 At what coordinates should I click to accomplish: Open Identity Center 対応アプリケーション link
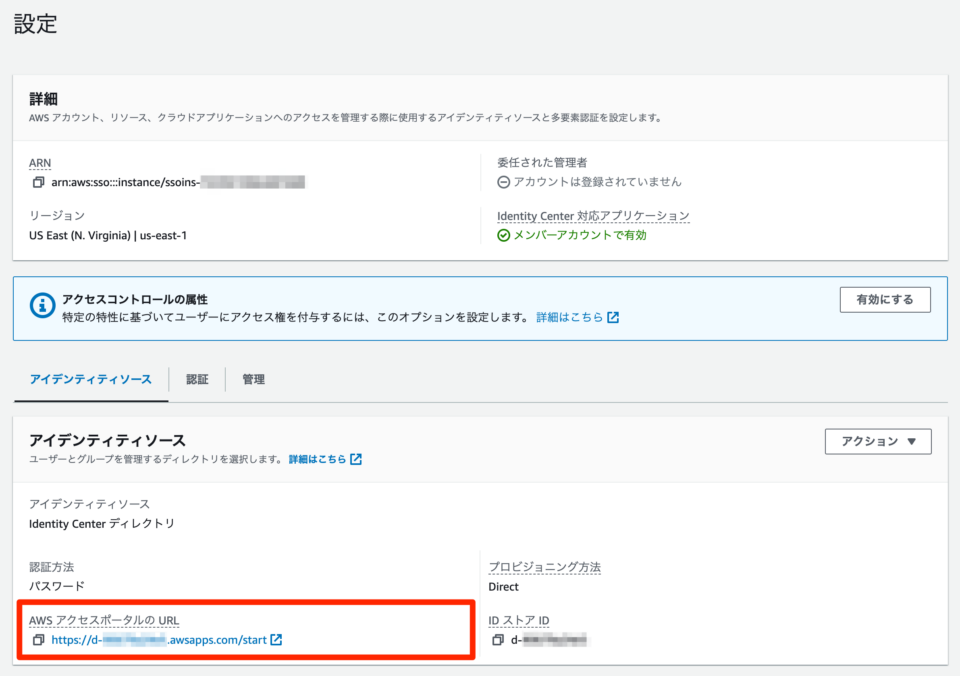(x=595, y=214)
